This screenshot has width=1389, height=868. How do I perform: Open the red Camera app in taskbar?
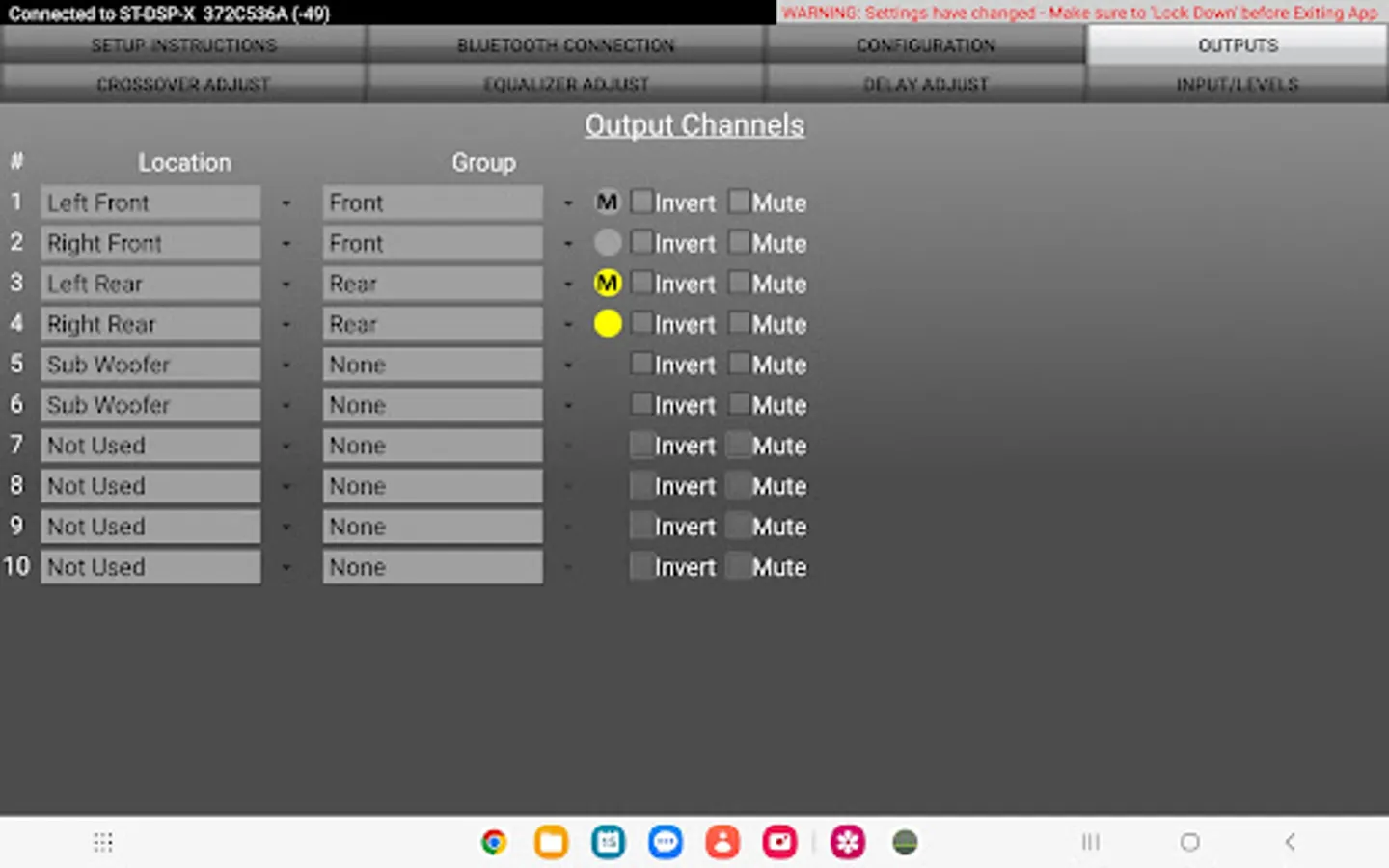point(779,842)
